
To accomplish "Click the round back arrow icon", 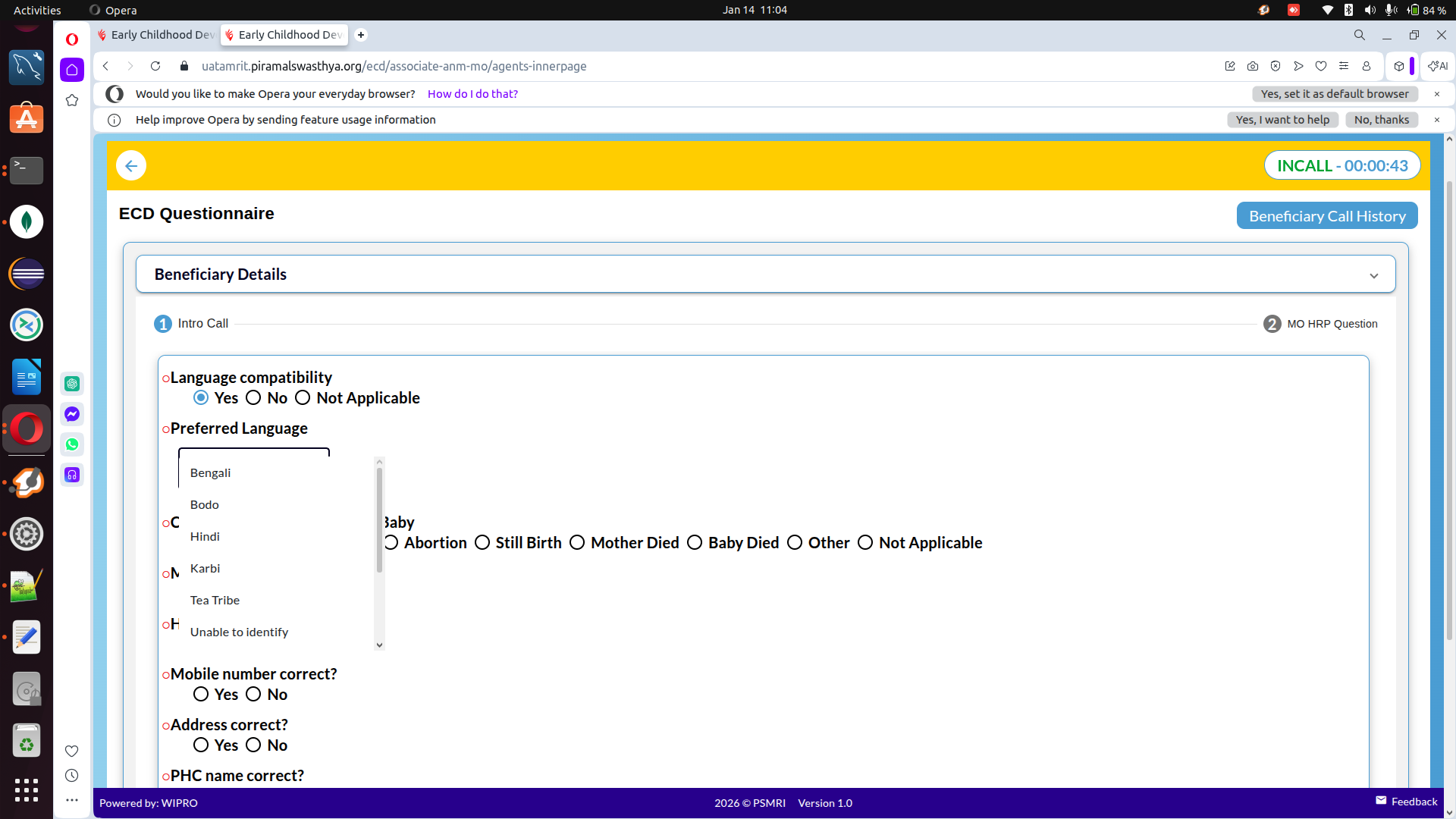I will click(131, 166).
